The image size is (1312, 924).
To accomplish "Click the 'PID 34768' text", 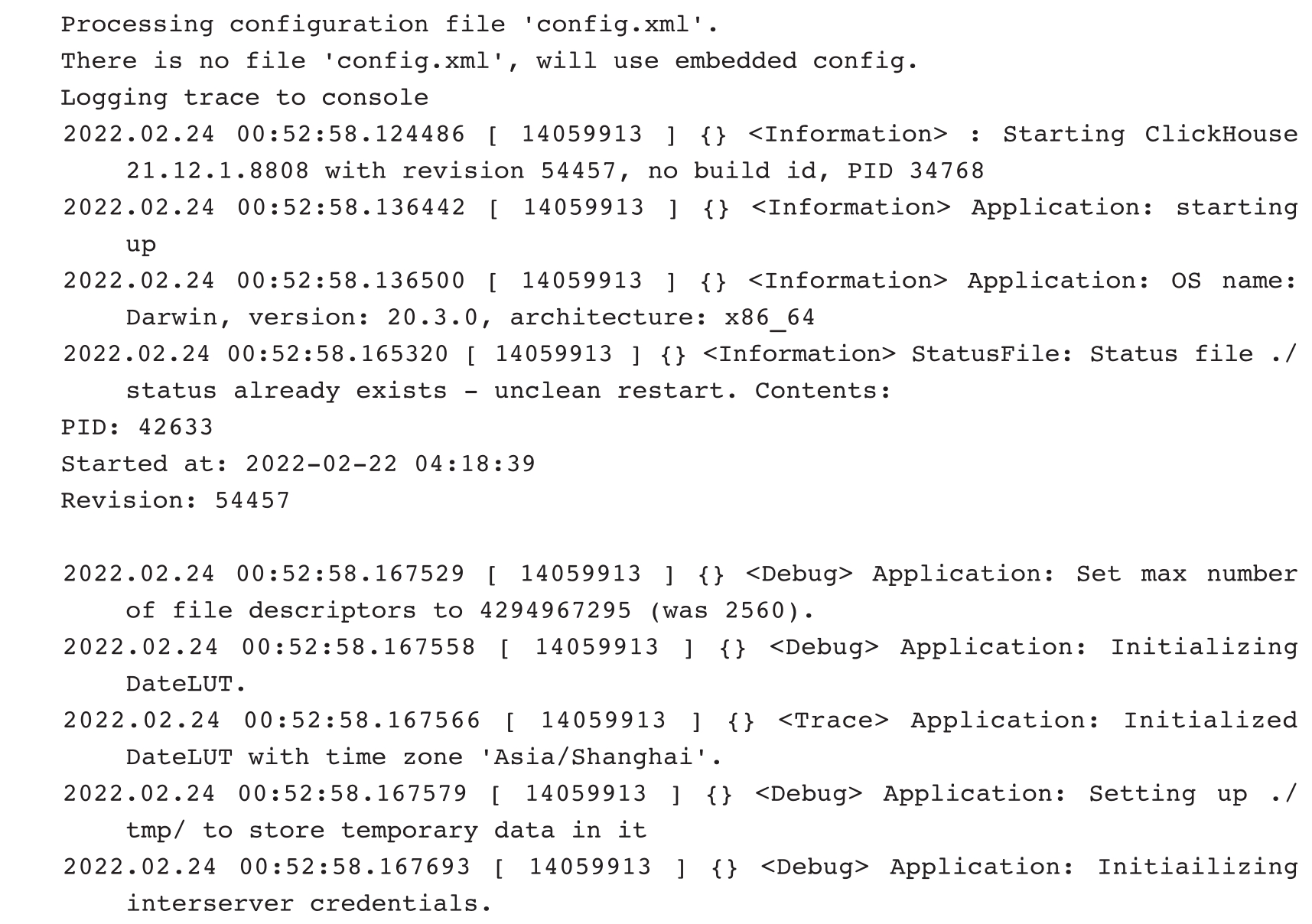I will point(916,171).
